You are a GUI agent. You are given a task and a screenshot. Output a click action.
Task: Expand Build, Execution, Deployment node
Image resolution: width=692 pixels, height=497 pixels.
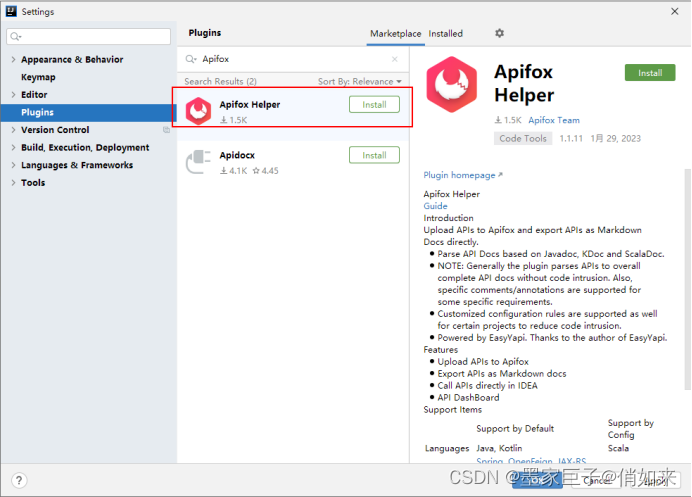[13, 147]
